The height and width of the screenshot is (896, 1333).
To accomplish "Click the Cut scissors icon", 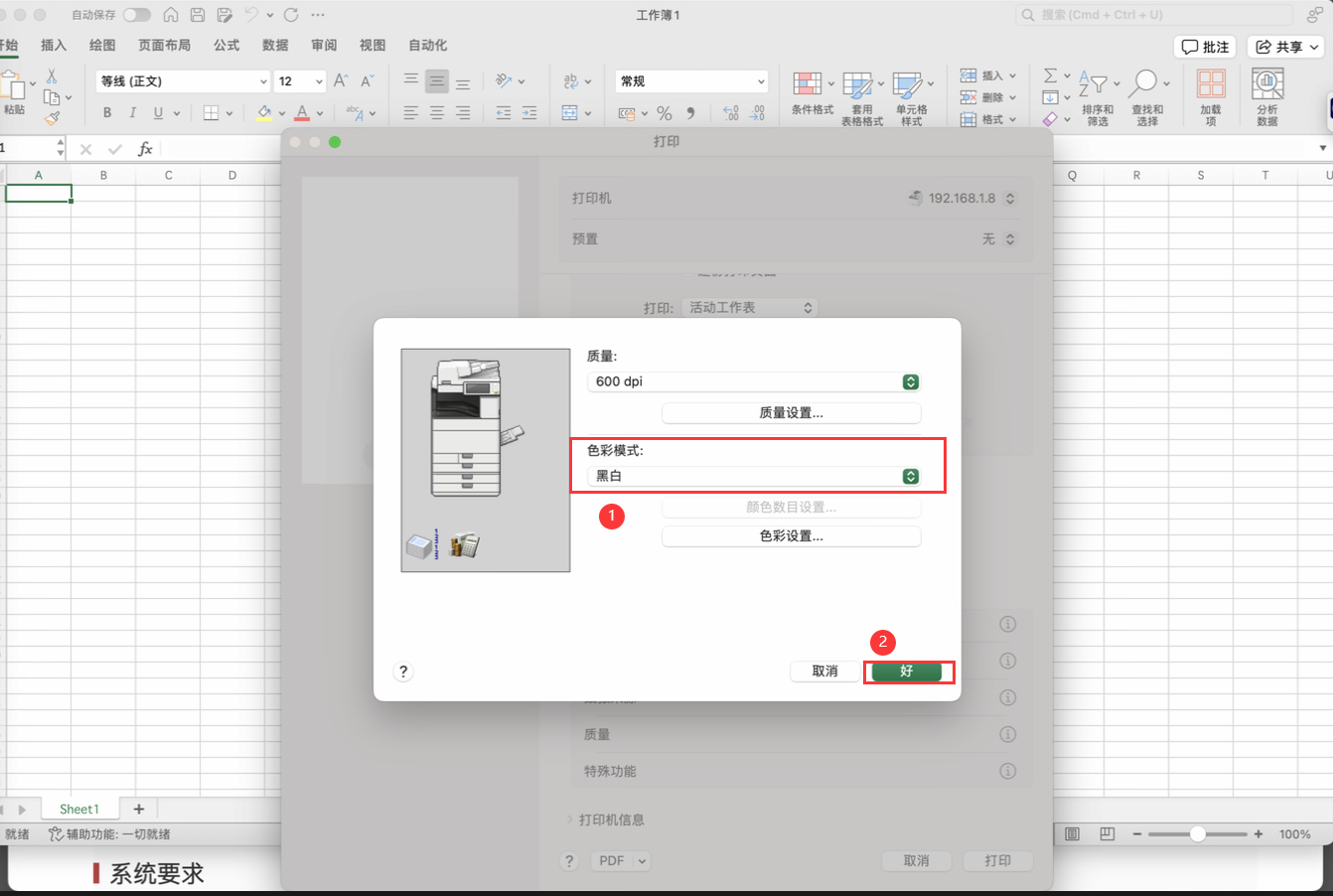I will click(x=52, y=76).
